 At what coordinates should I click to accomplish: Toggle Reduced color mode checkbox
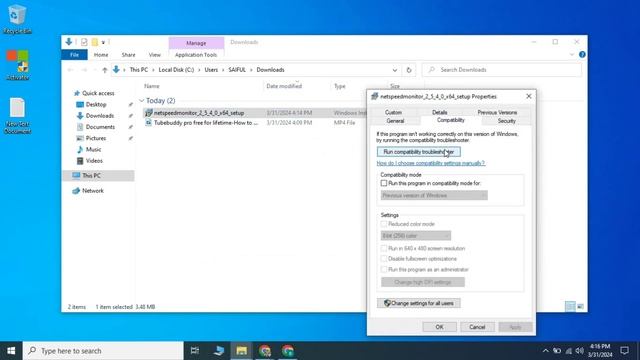(x=384, y=224)
